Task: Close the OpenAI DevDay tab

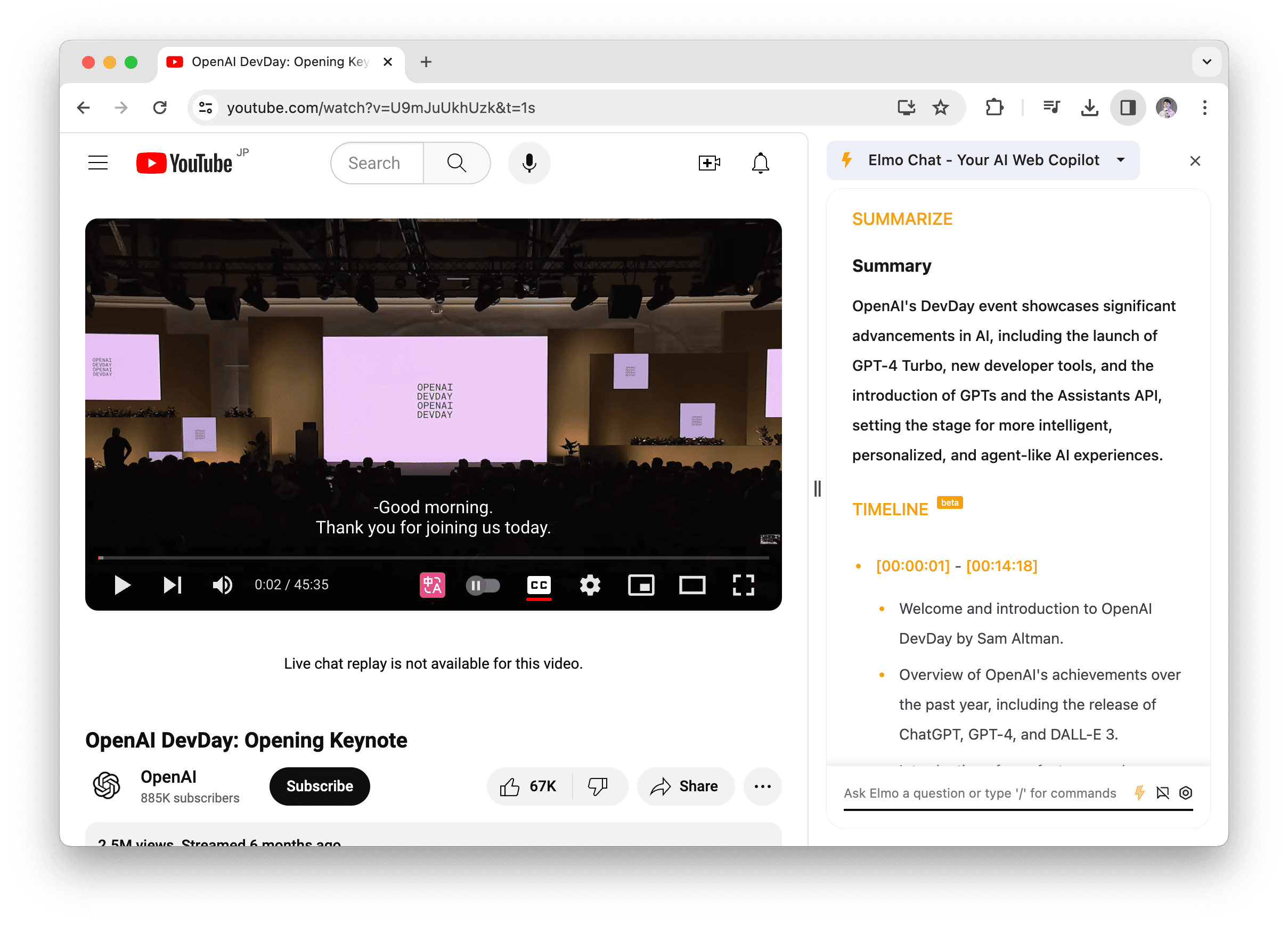Action: [388, 61]
